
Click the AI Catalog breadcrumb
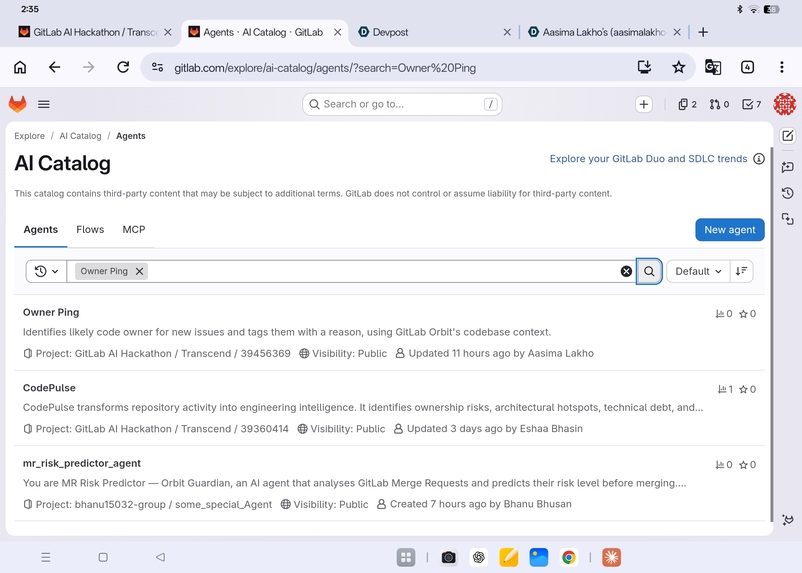(x=80, y=136)
